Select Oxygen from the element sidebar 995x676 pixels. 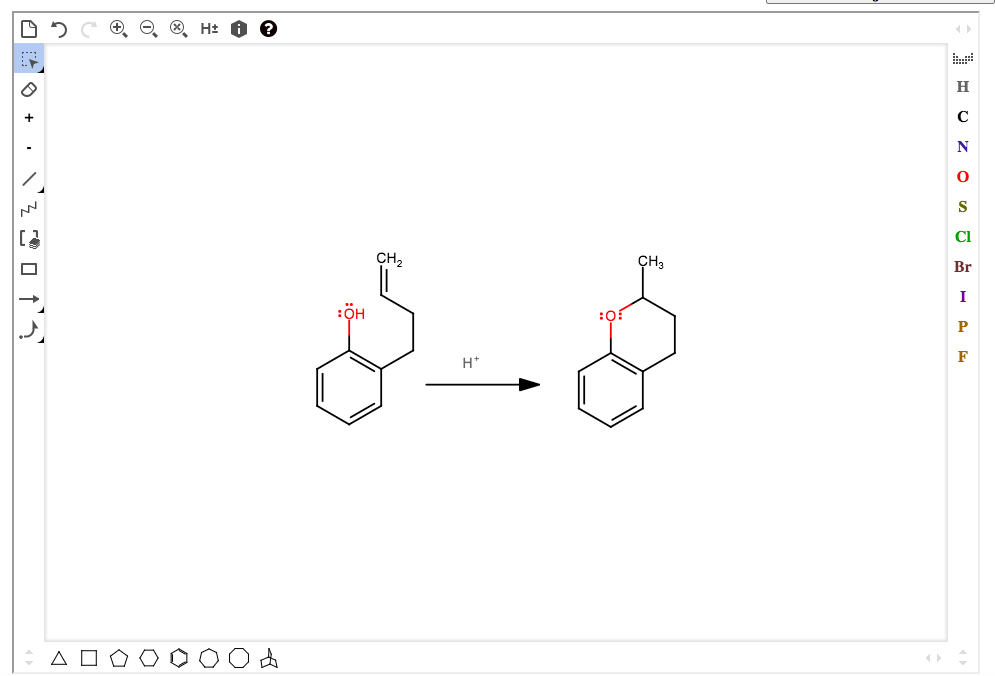pyautogui.click(x=961, y=176)
